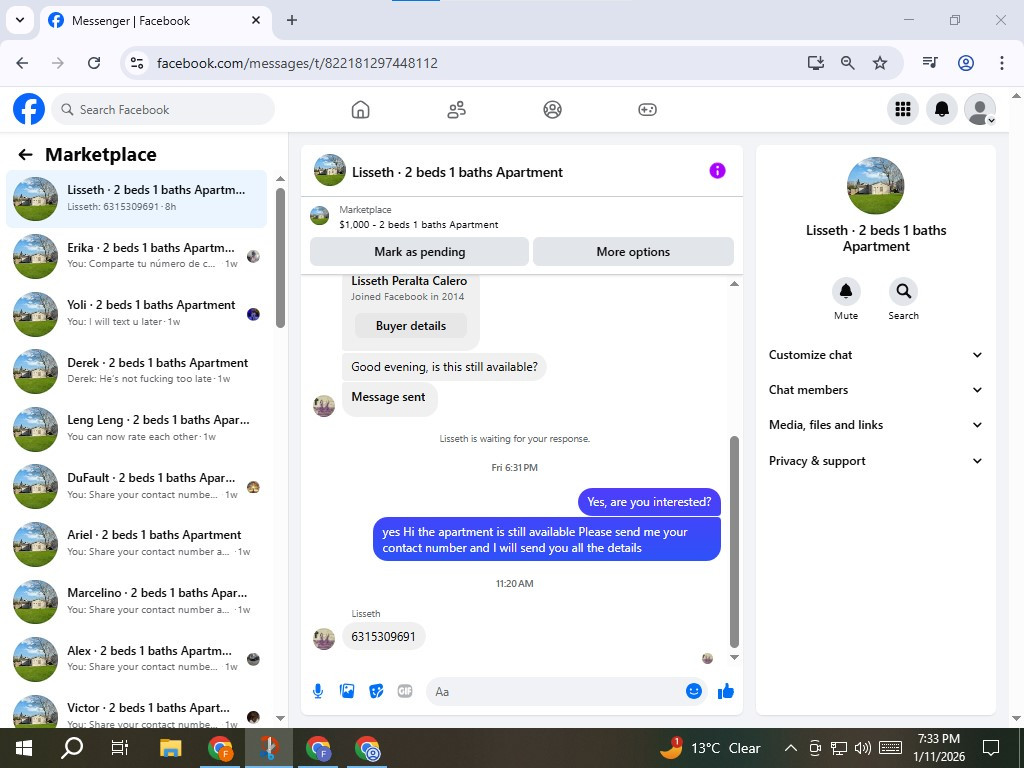Open the purple conversation info icon
This screenshot has width=1024, height=768.
click(x=717, y=171)
